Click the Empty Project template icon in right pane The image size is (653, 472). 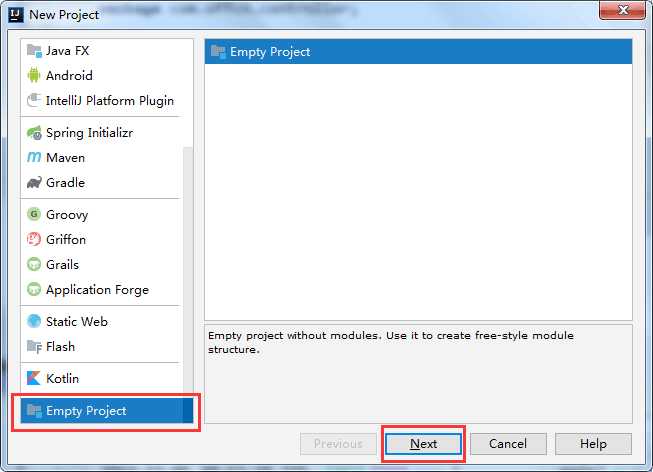(218, 51)
